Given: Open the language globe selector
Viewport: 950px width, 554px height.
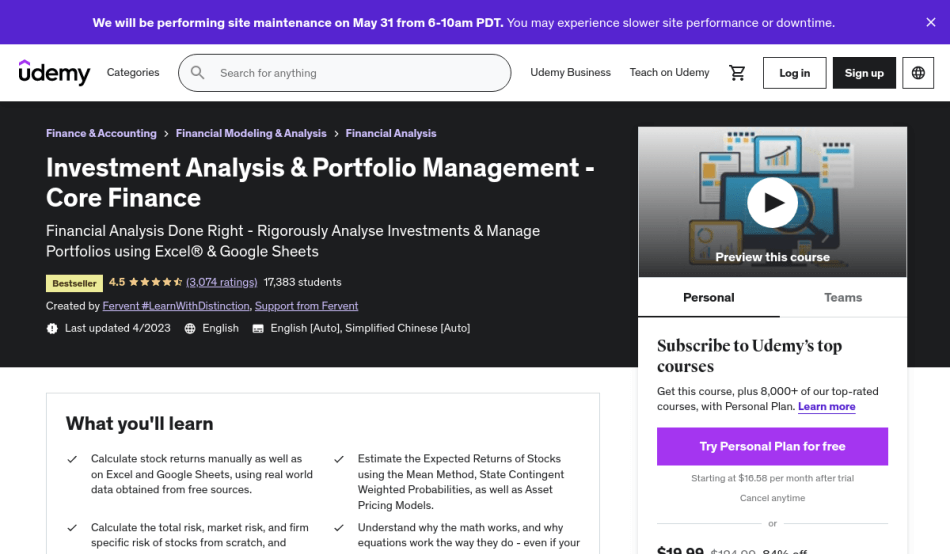Looking at the screenshot, I should 918,73.
